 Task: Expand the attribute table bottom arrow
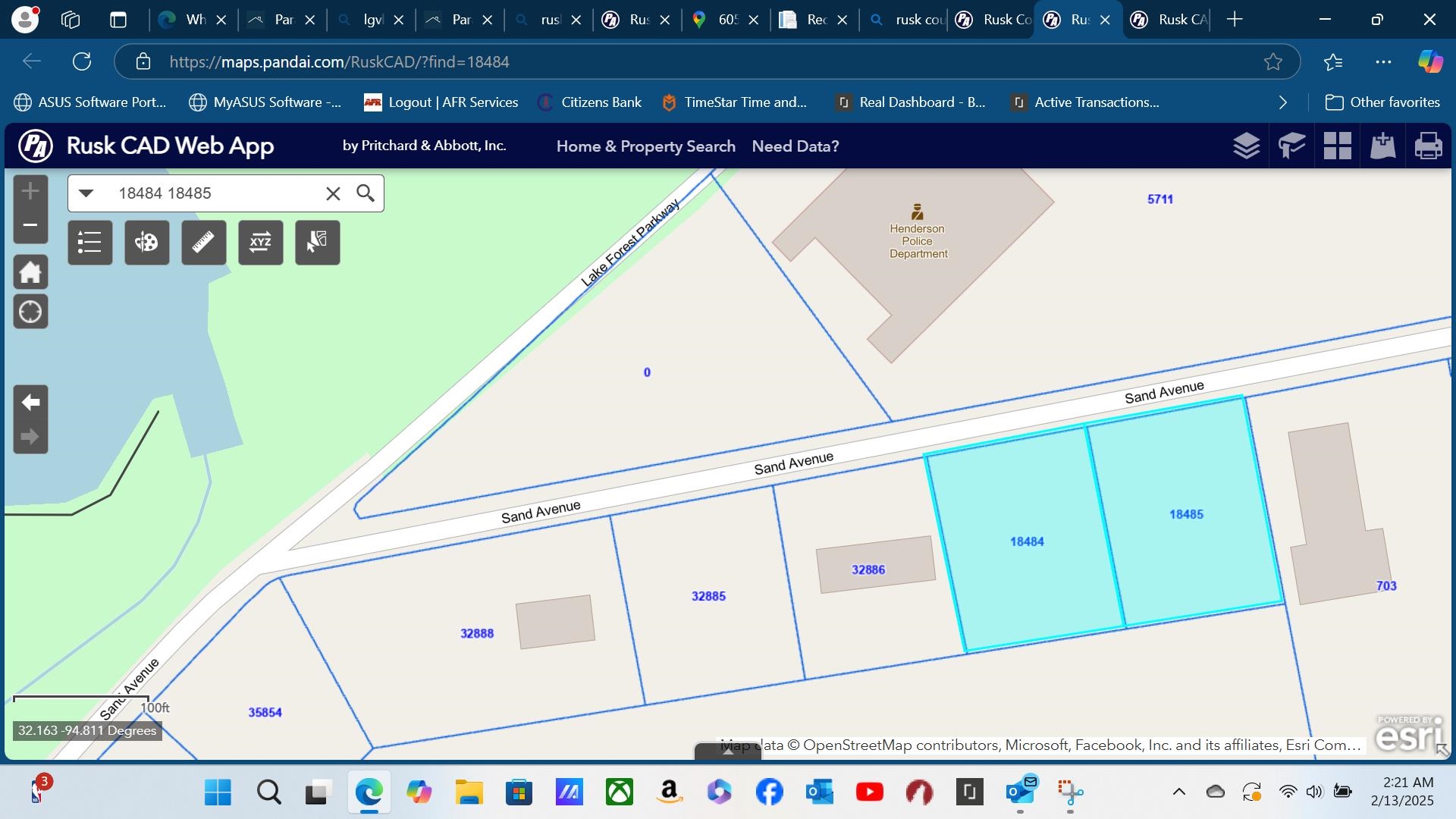(727, 751)
